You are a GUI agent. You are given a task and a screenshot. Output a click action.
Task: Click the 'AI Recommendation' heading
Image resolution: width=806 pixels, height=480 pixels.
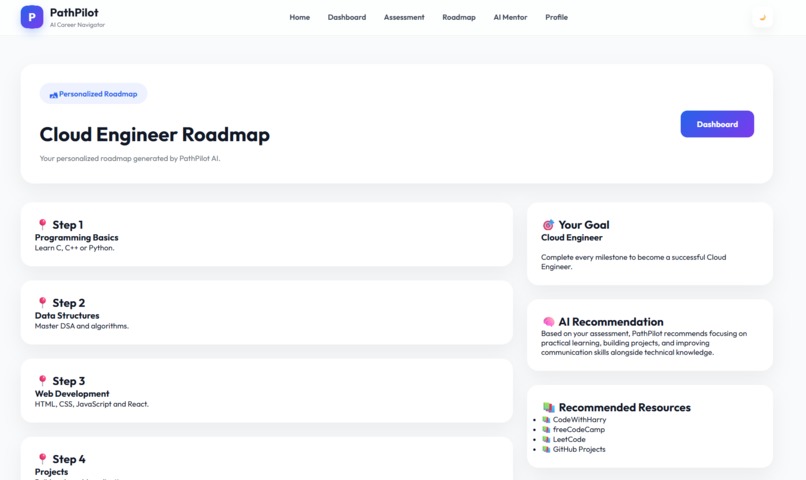coord(611,322)
